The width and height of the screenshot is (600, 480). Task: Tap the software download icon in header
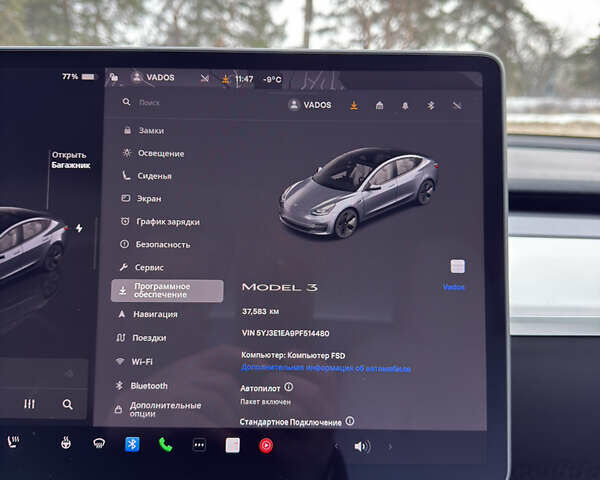[x=353, y=105]
